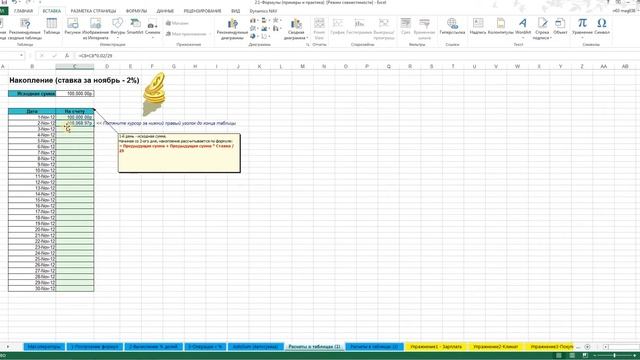The width and height of the screenshot is (640, 360).
Task: Select column C header
Action: click(75, 66)
